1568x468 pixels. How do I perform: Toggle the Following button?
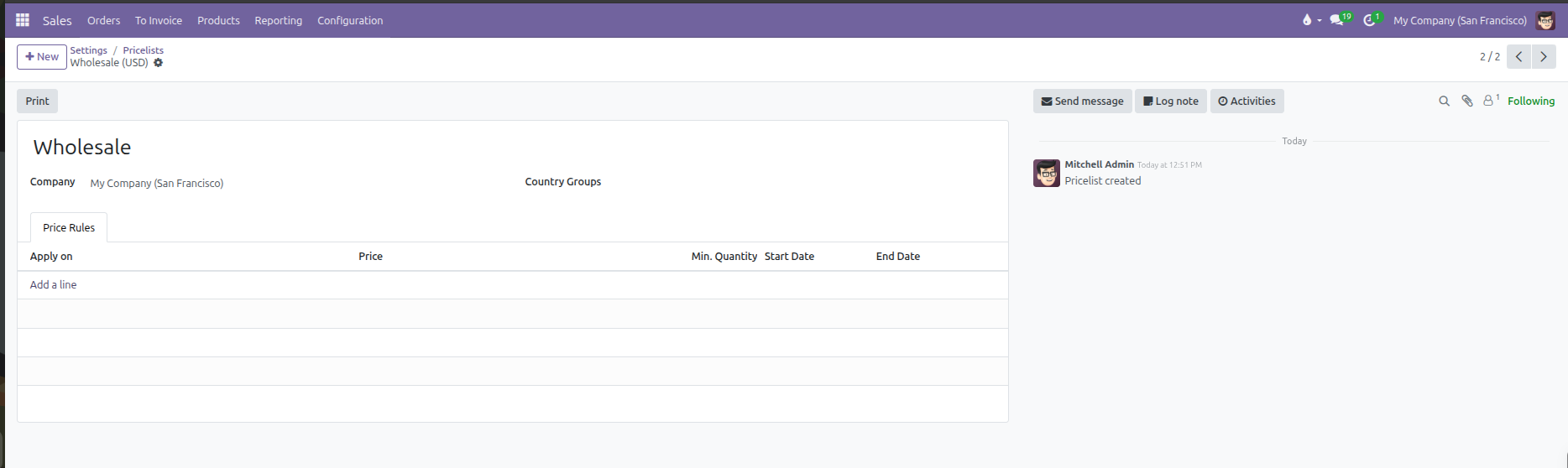1531,101
